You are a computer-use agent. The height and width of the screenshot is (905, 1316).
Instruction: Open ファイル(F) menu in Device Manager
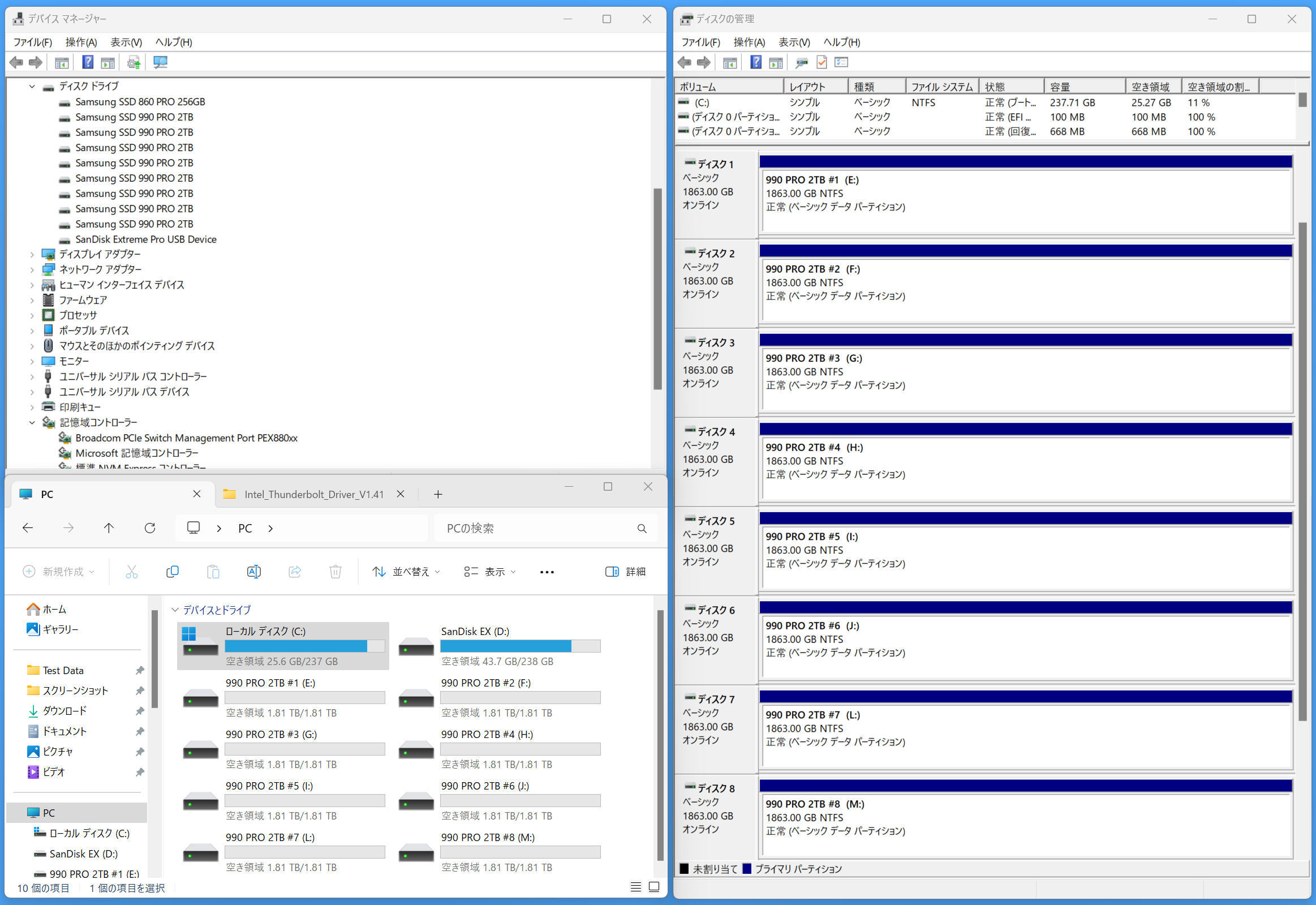tap(33, 42)
